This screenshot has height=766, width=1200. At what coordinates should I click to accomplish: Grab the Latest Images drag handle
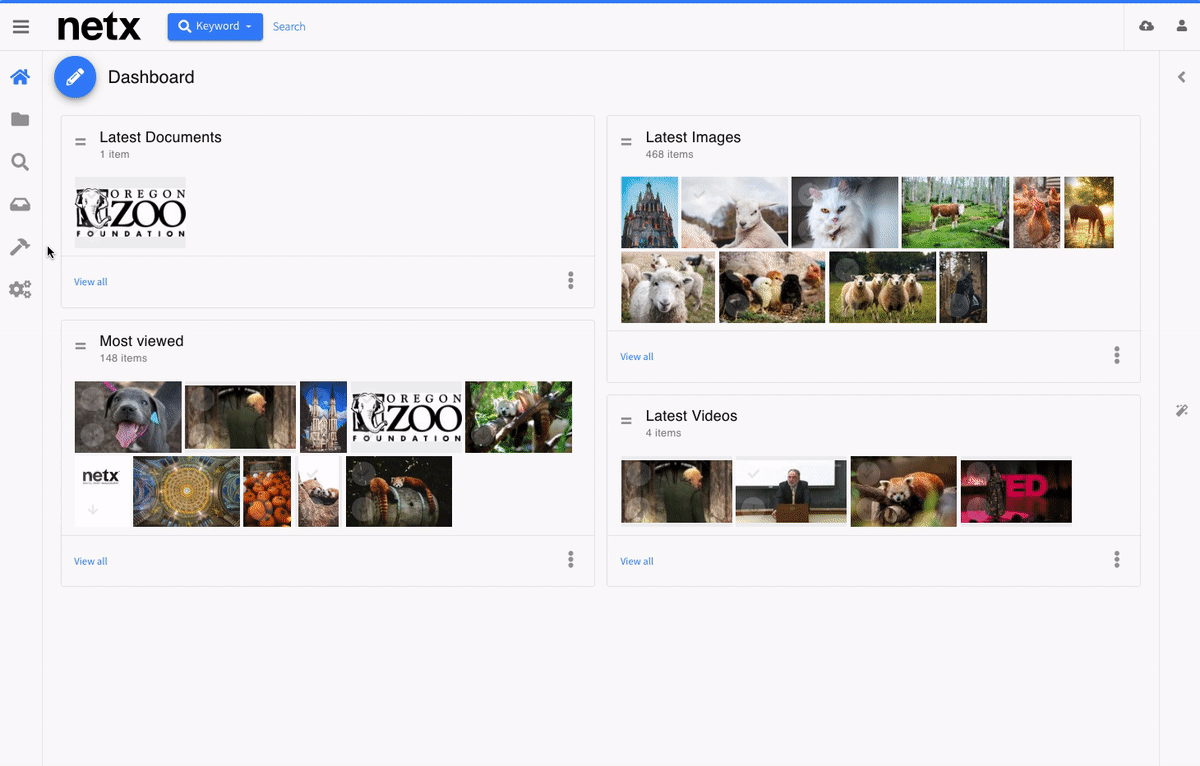(627, 142)
